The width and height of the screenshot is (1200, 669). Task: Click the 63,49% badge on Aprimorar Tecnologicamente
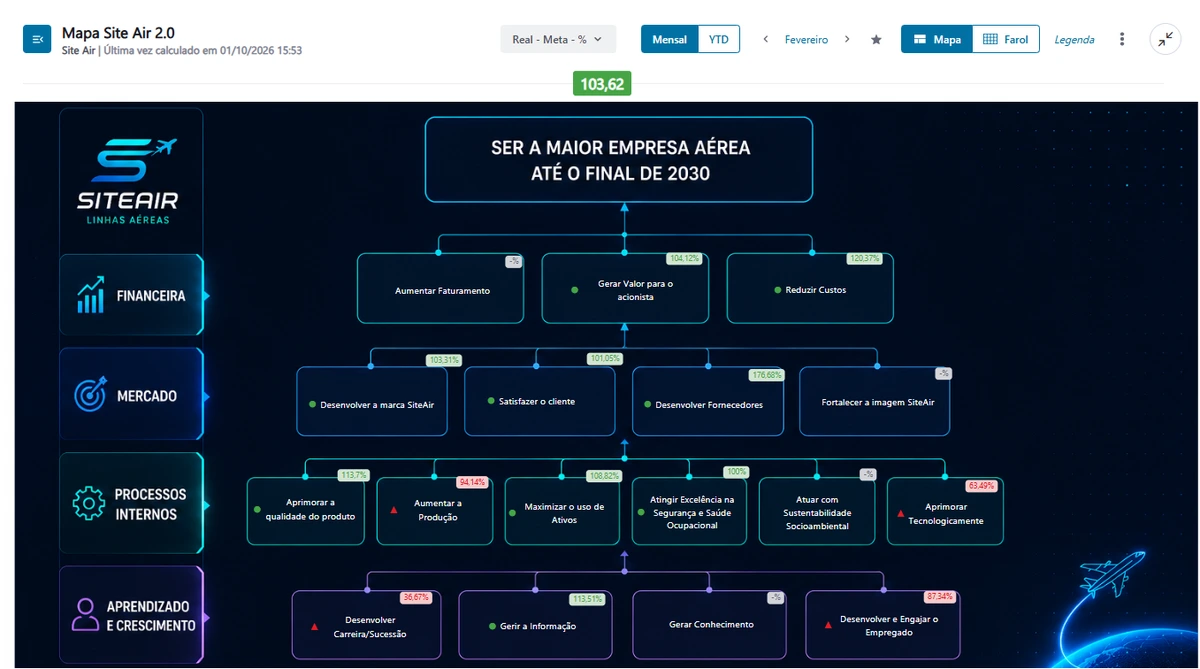[981, 486]
